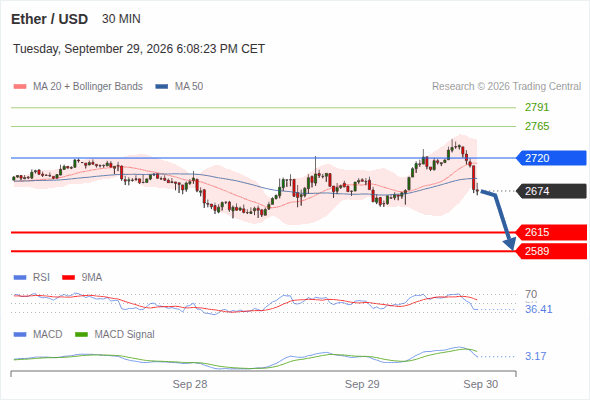Click the 9MA legend red swatch
The height and width of the screenshot is (400, 590).
[68, 278]
